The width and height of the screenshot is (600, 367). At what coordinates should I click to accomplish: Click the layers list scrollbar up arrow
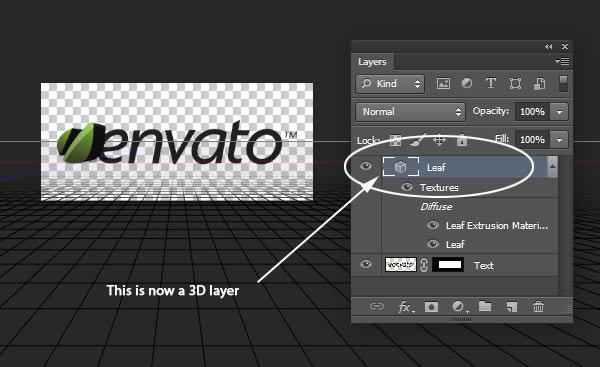[x=552, y=166]
